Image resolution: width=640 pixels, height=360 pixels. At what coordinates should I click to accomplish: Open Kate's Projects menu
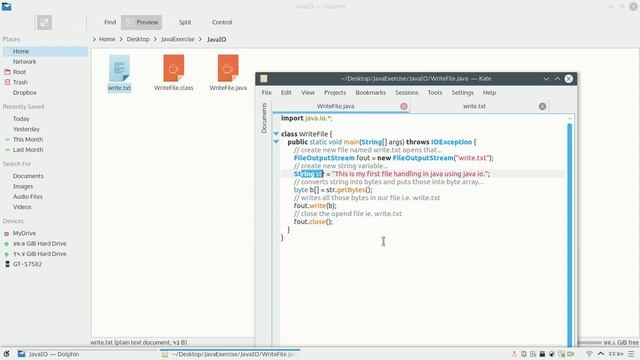coord(335,93)
